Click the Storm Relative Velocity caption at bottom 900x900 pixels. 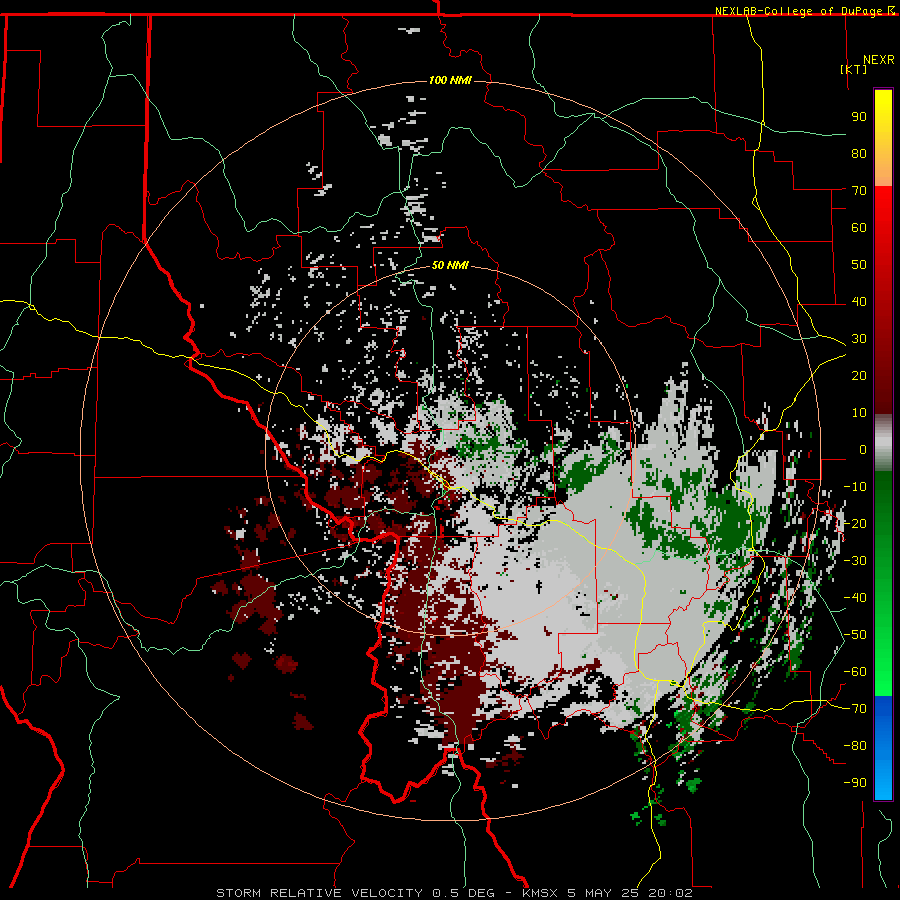(454, 893)
